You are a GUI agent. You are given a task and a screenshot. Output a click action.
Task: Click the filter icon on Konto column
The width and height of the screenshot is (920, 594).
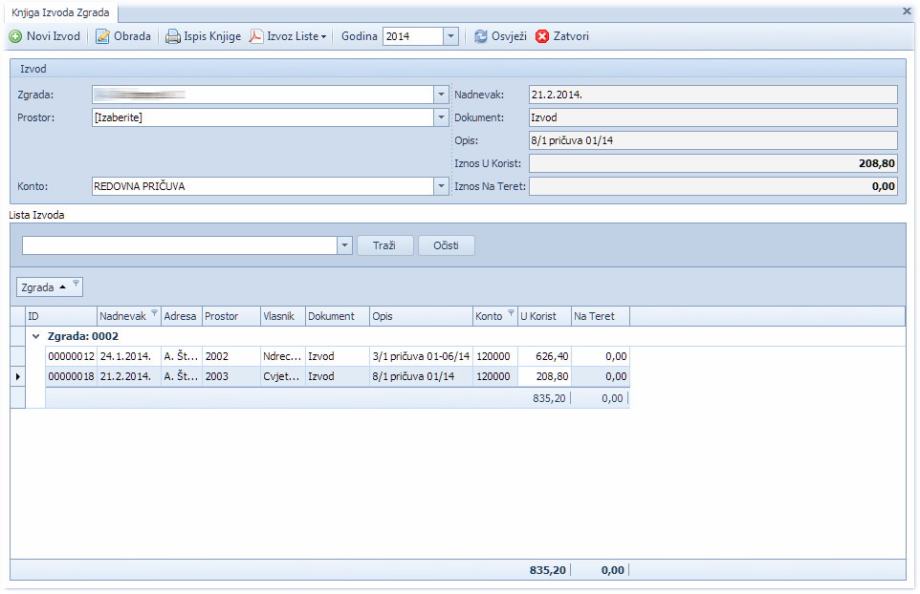(x=510, y=316)
